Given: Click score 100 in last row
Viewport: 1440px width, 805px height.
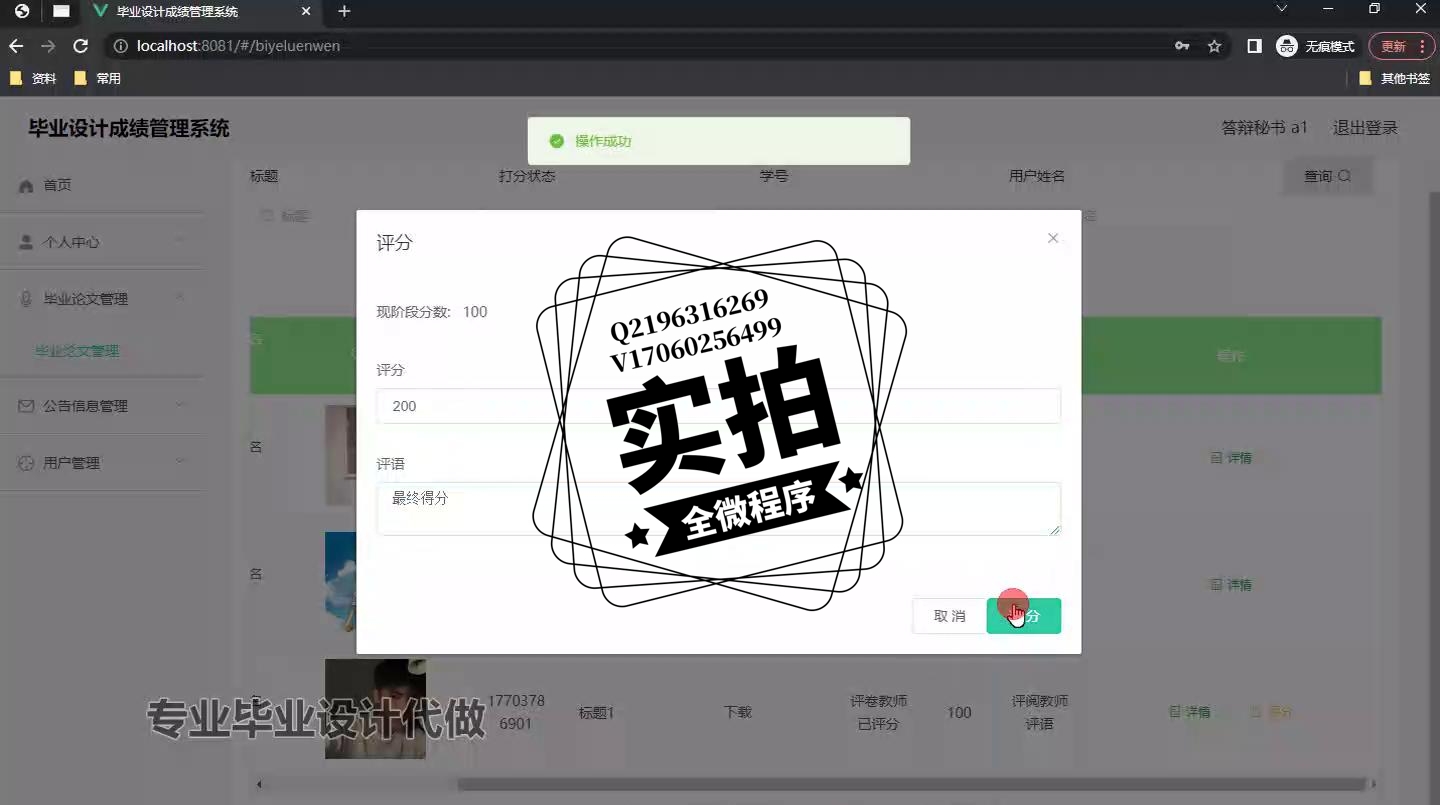Looking at the screenshot, I should 959,712.
